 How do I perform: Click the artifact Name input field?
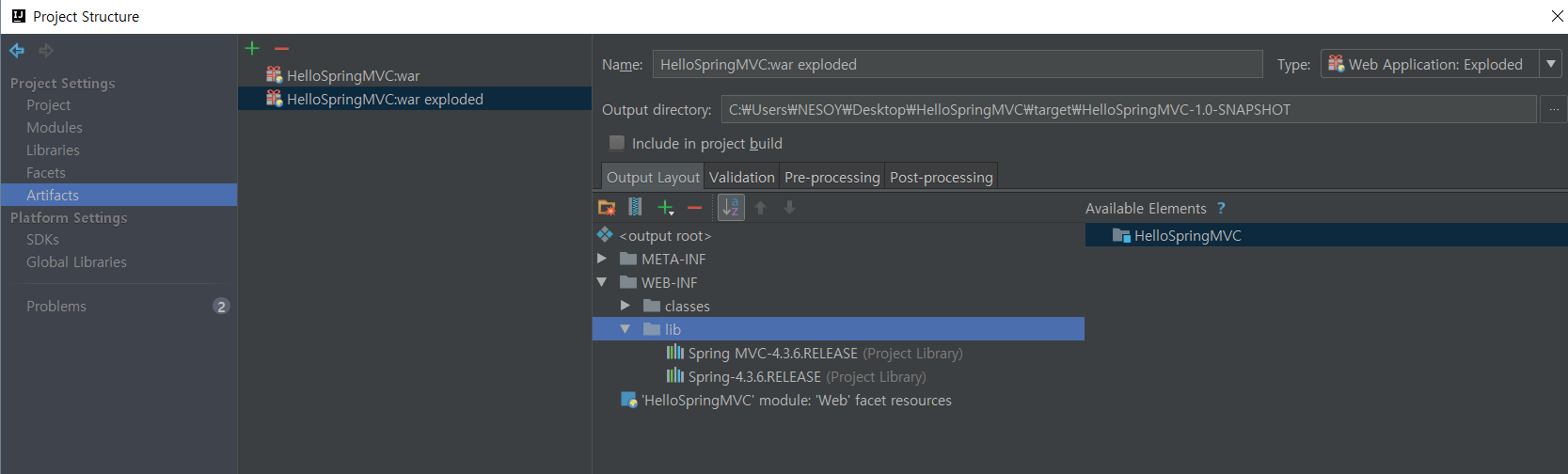pos(957,64)
